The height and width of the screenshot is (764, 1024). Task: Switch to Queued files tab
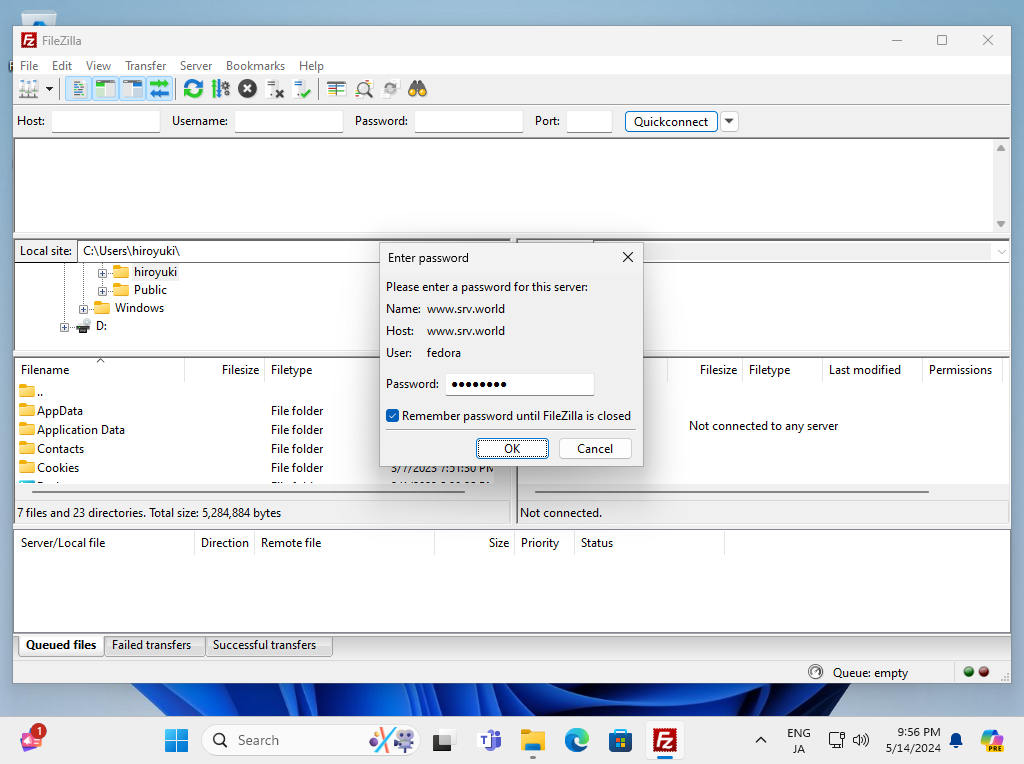[x=61, y=645]
